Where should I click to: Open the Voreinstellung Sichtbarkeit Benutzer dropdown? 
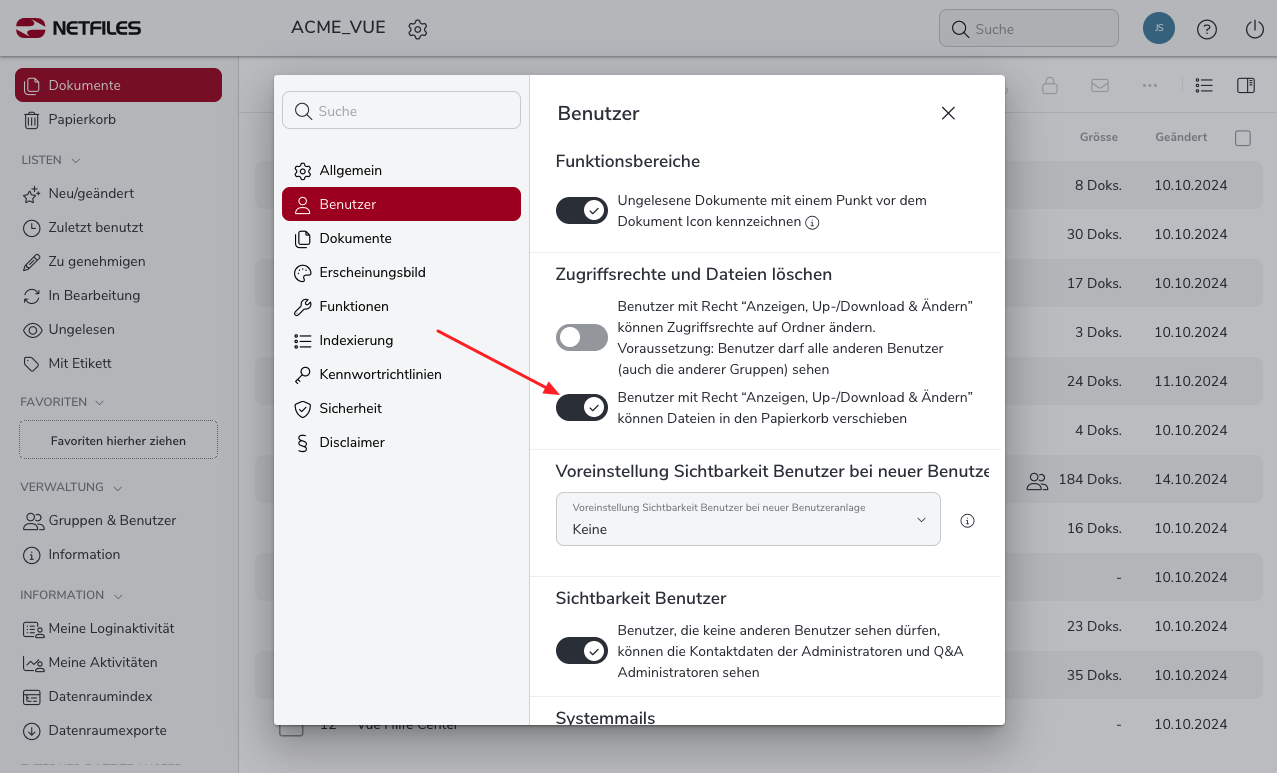click(748, 519)
